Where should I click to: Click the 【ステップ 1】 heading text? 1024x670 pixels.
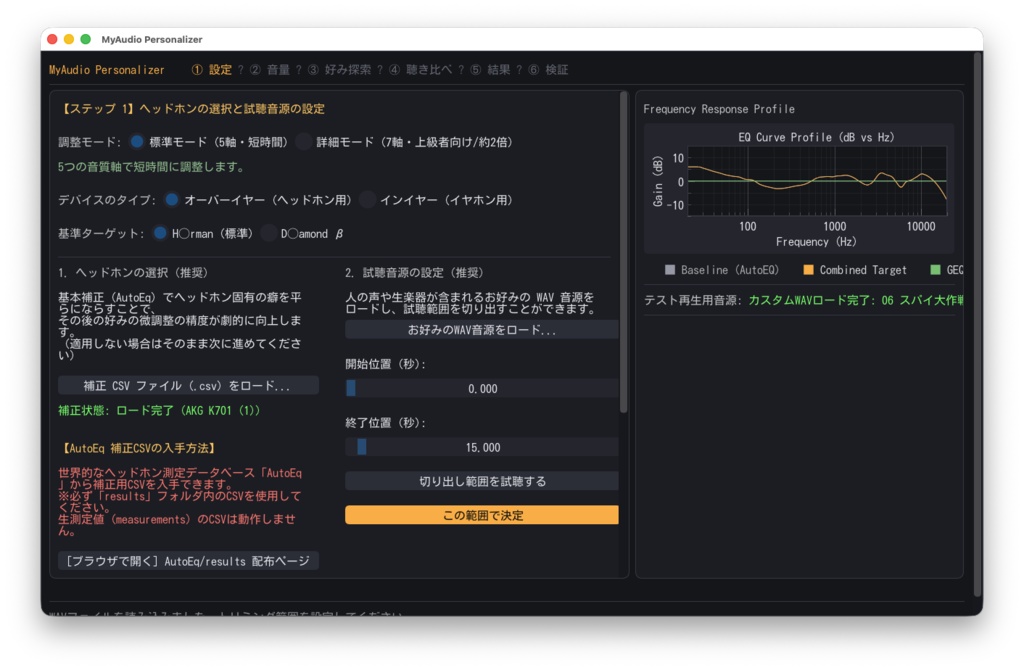[x=191, y=108]
